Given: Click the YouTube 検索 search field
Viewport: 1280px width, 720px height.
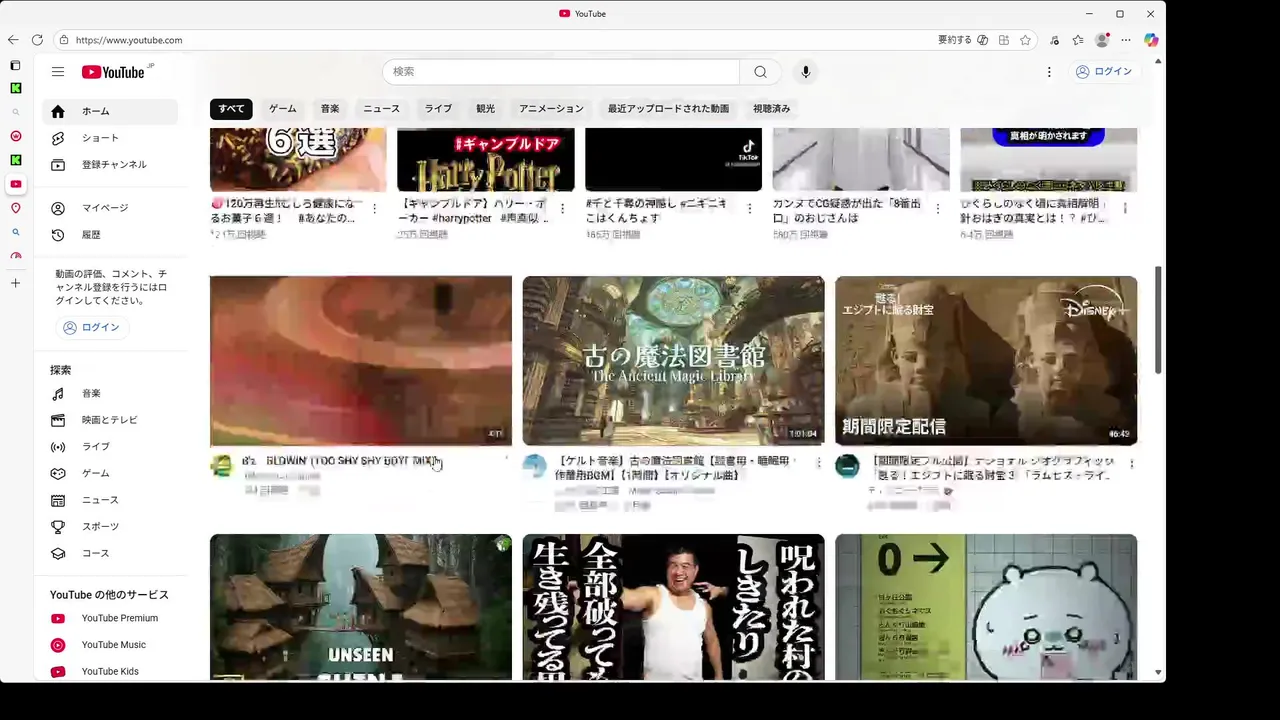Looking at the screenshot, I should tap(561, 72).
